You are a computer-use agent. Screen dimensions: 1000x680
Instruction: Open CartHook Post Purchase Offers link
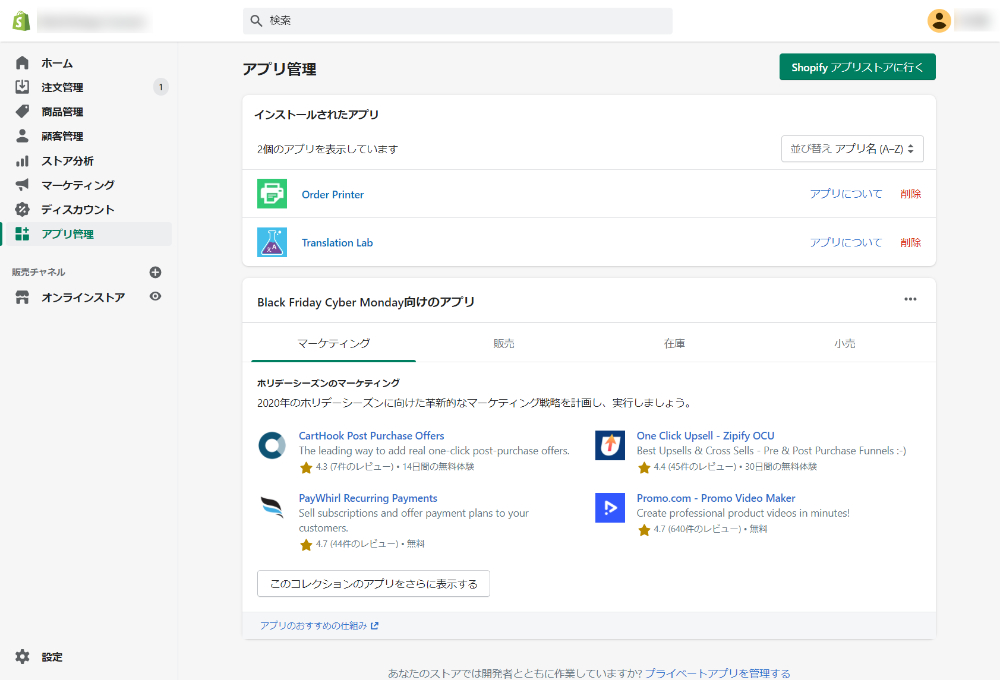coord(371,436)
